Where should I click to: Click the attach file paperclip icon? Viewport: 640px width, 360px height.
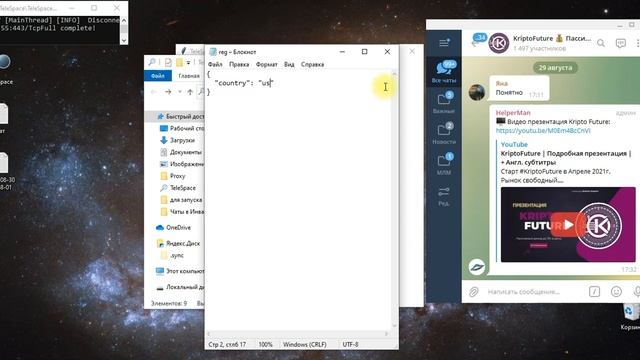point(473,291)
